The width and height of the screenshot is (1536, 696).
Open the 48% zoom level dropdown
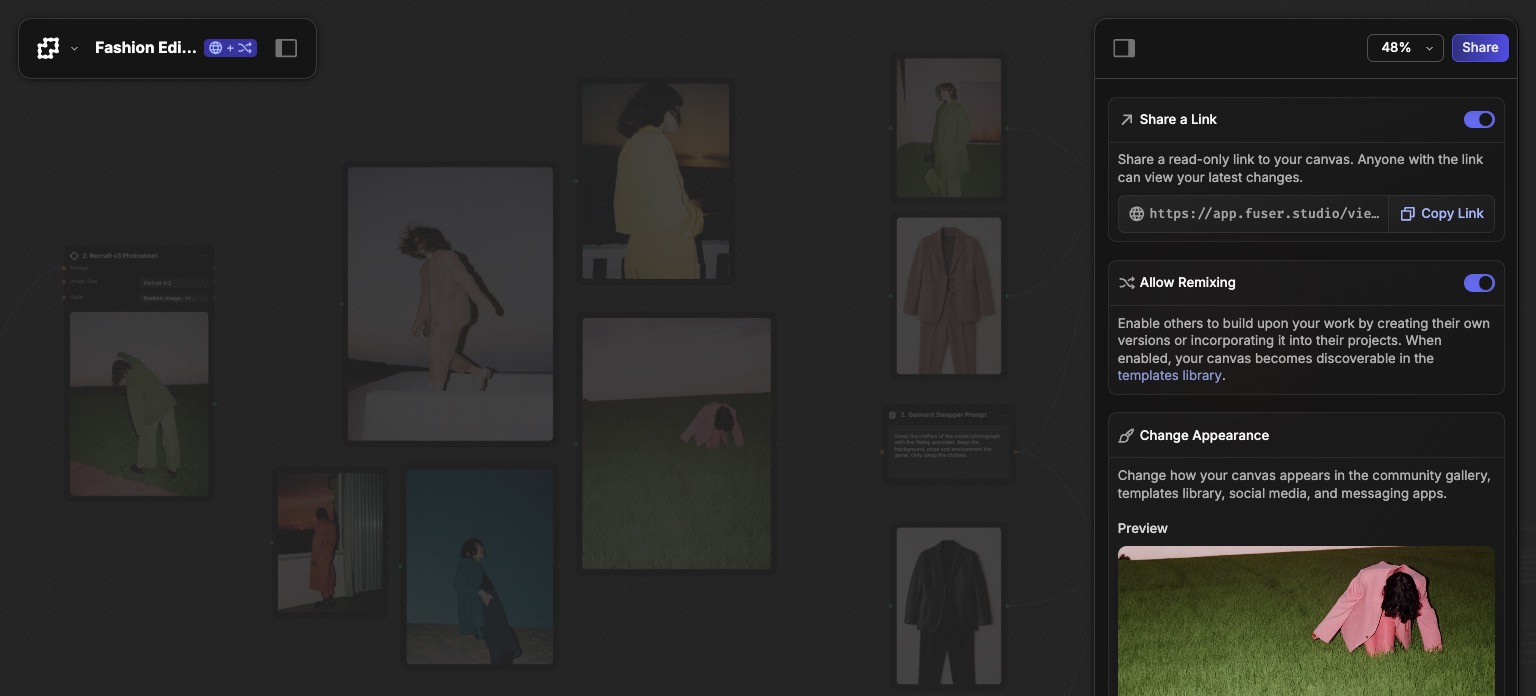pyautogui.click(x=1404, y=48)
